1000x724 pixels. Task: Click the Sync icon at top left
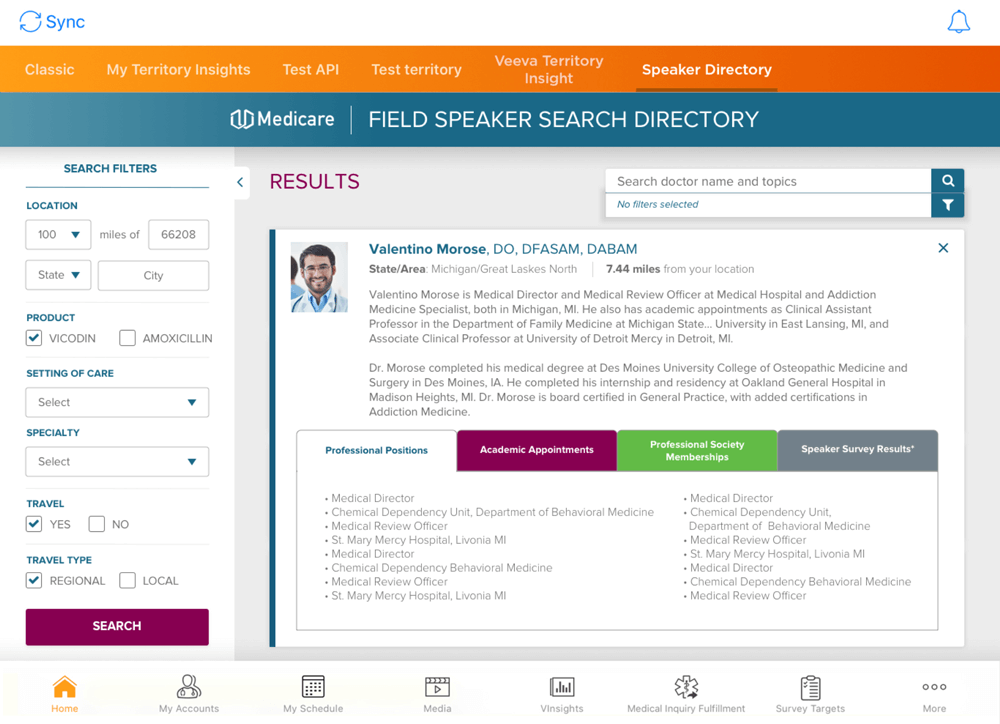click(x=29, y=21)
